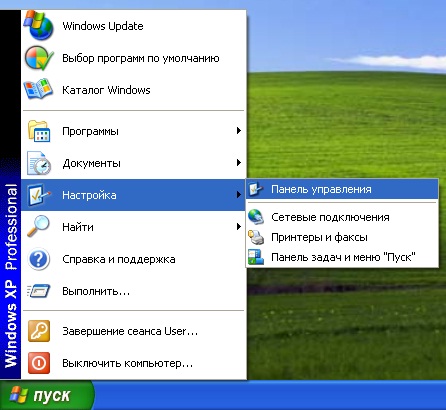Expand the Найти submenu arrow
446x410 pixels.
[x=238, y=227]
